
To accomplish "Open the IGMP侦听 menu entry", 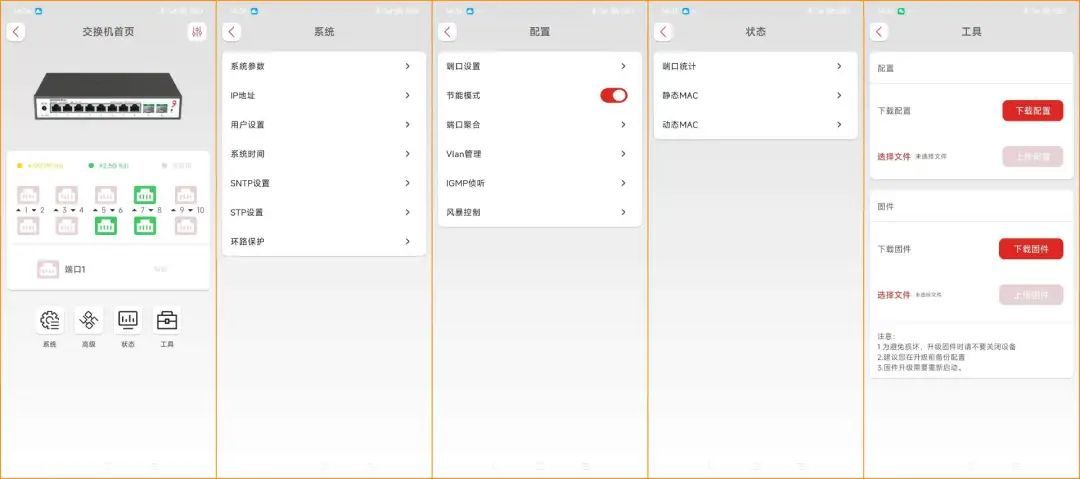I will coord(540,183).
